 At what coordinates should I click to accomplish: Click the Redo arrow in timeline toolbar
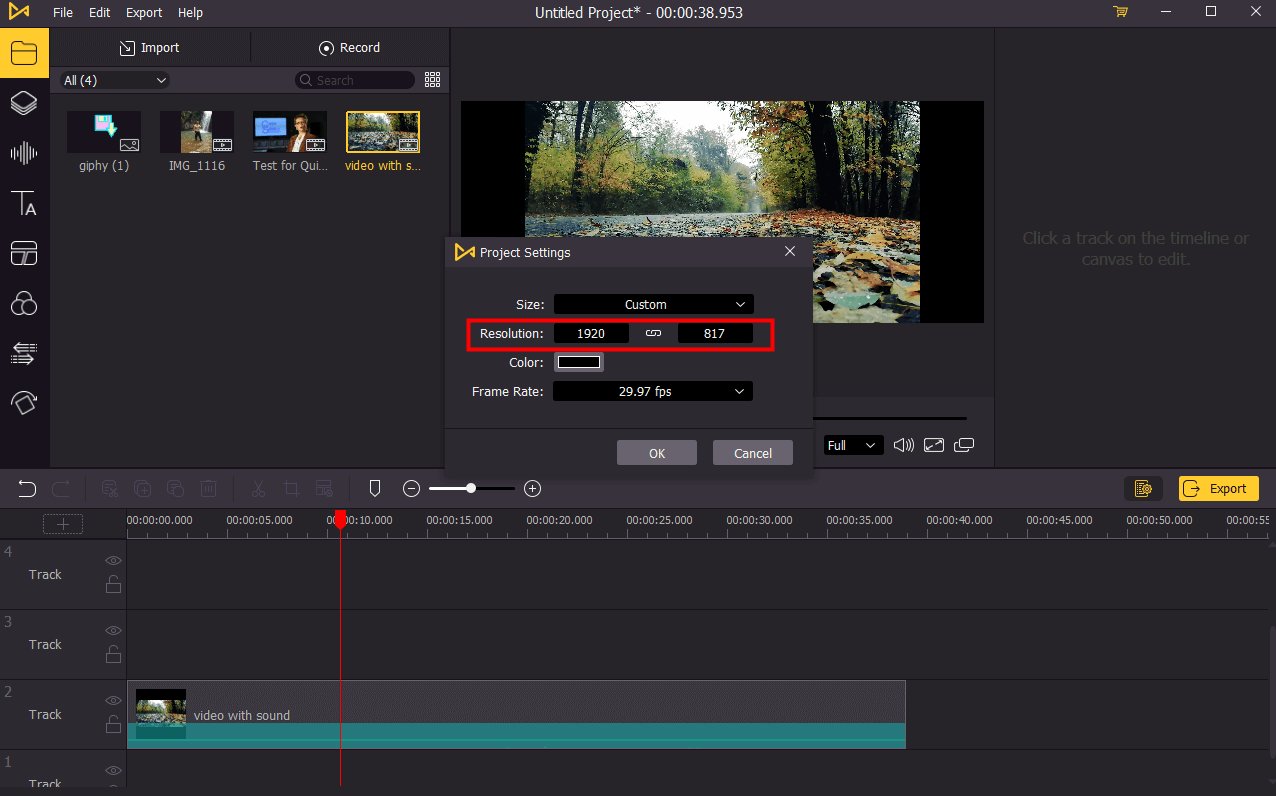61,489
